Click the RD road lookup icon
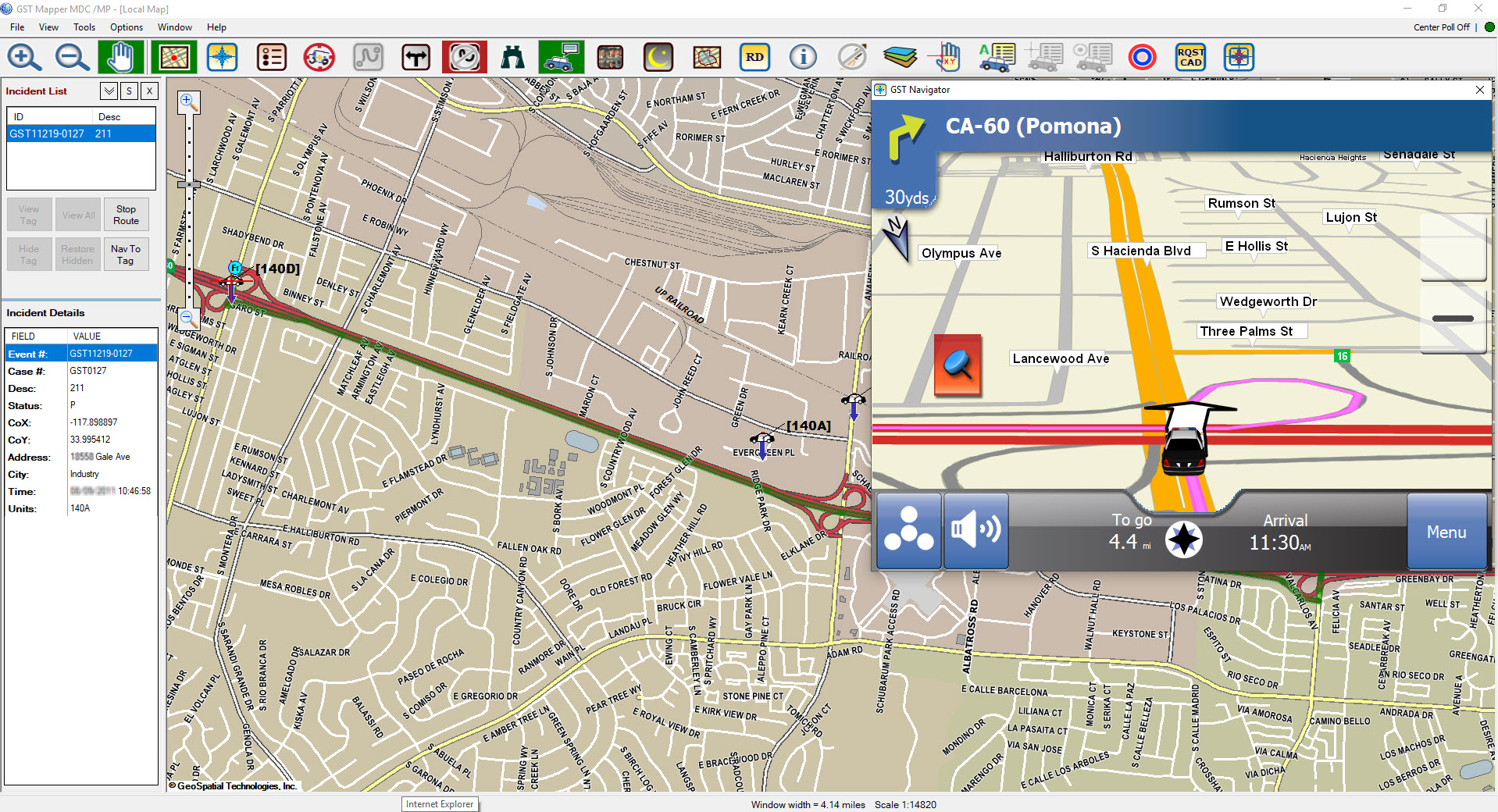 [754, 56]
